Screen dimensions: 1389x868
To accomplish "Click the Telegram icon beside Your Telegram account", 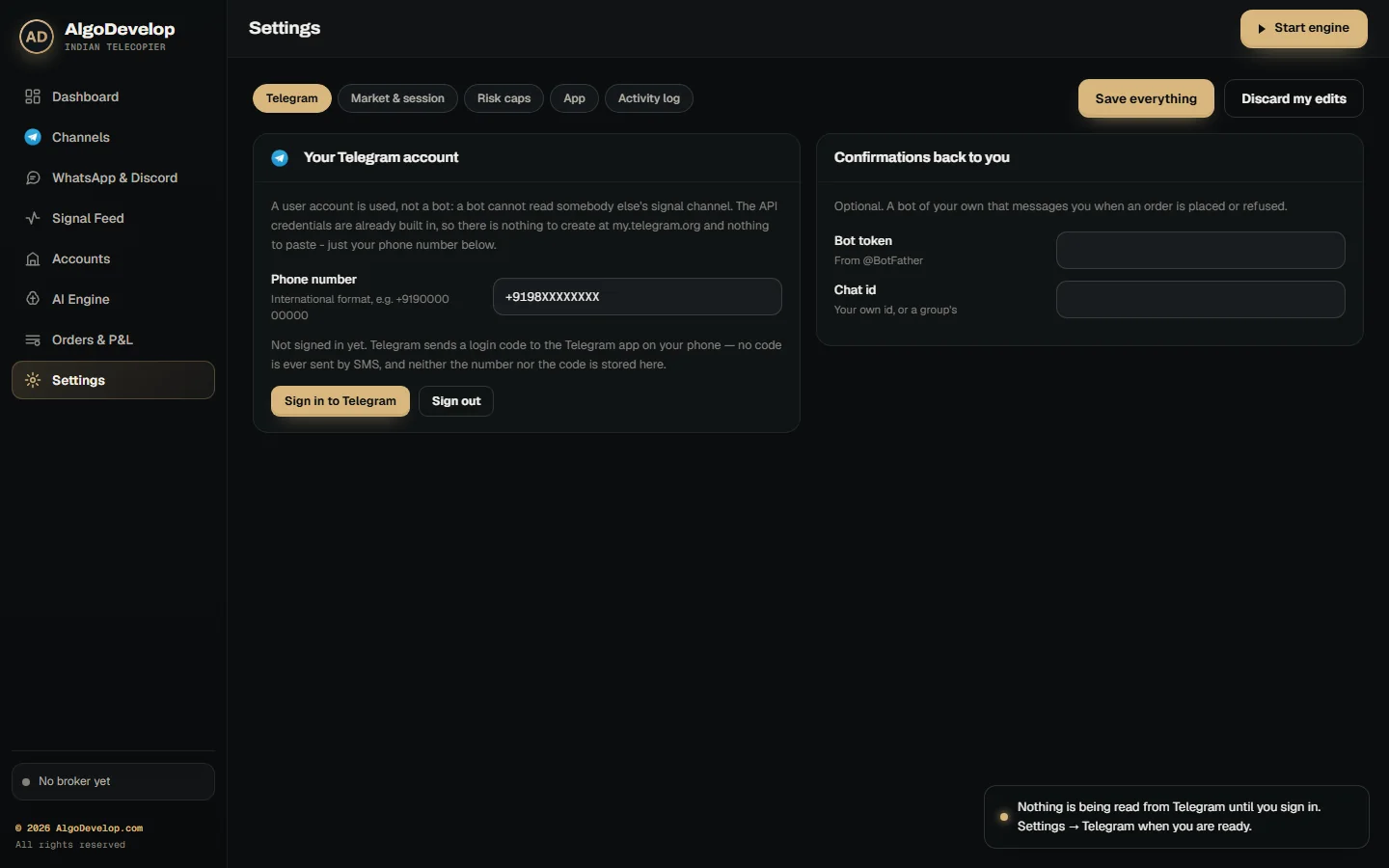I will 280,158.
